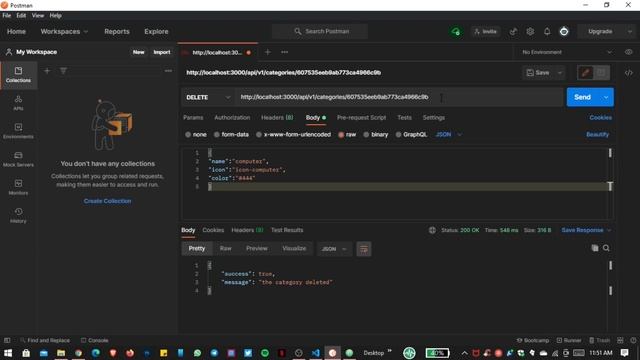Open collections panel more options ellipsis
Screen dimensions: 640x360
(x=168, y=71)
